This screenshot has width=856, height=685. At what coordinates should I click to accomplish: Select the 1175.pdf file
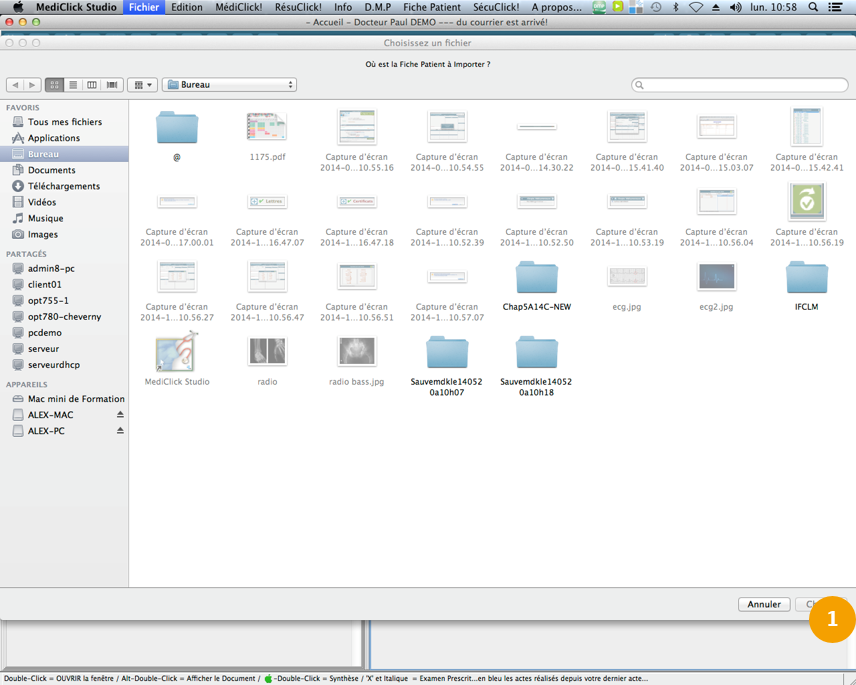(267, 128)
